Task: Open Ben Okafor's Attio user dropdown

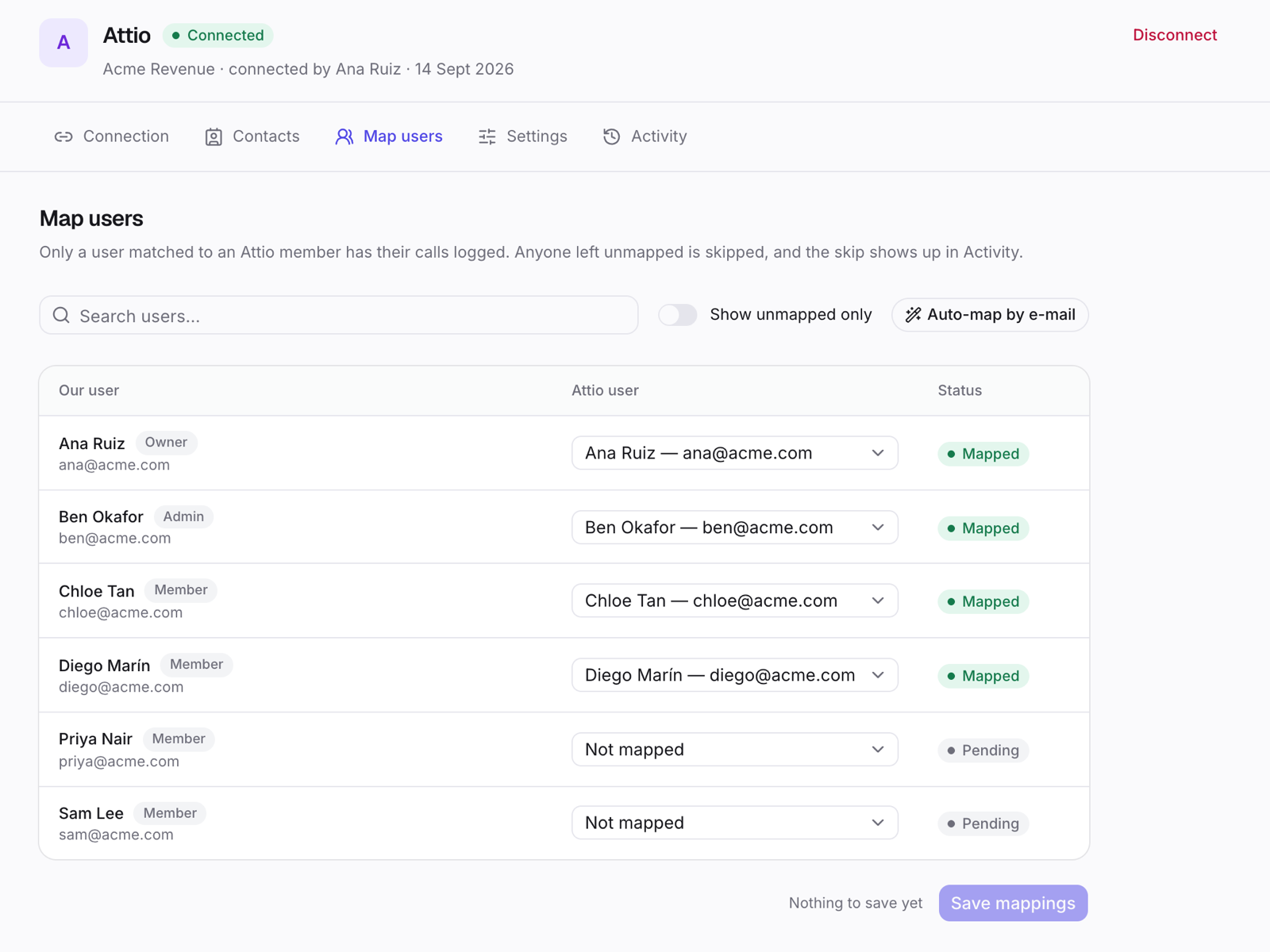Action: click(735, 528)
